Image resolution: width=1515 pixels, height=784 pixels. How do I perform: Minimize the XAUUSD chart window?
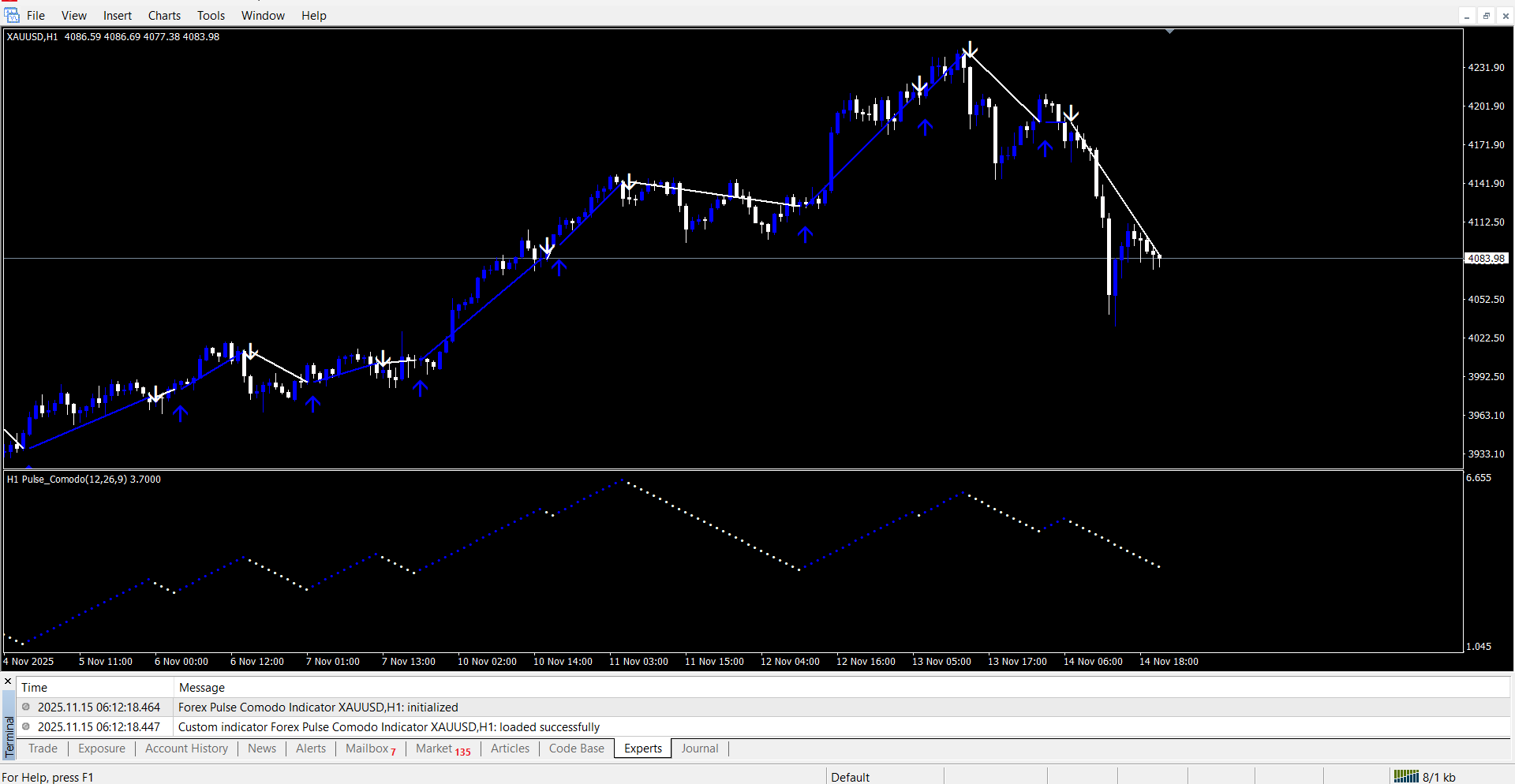[1467, 16]
